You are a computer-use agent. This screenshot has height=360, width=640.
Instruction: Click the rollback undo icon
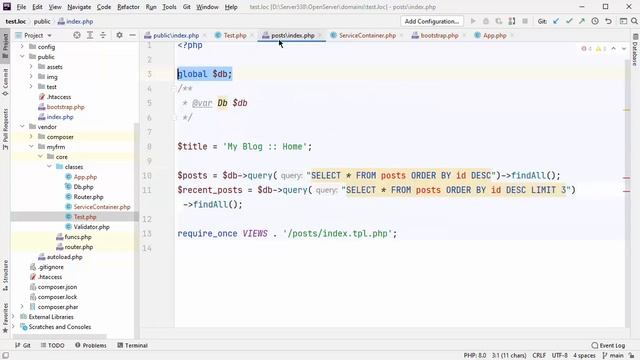608,21
